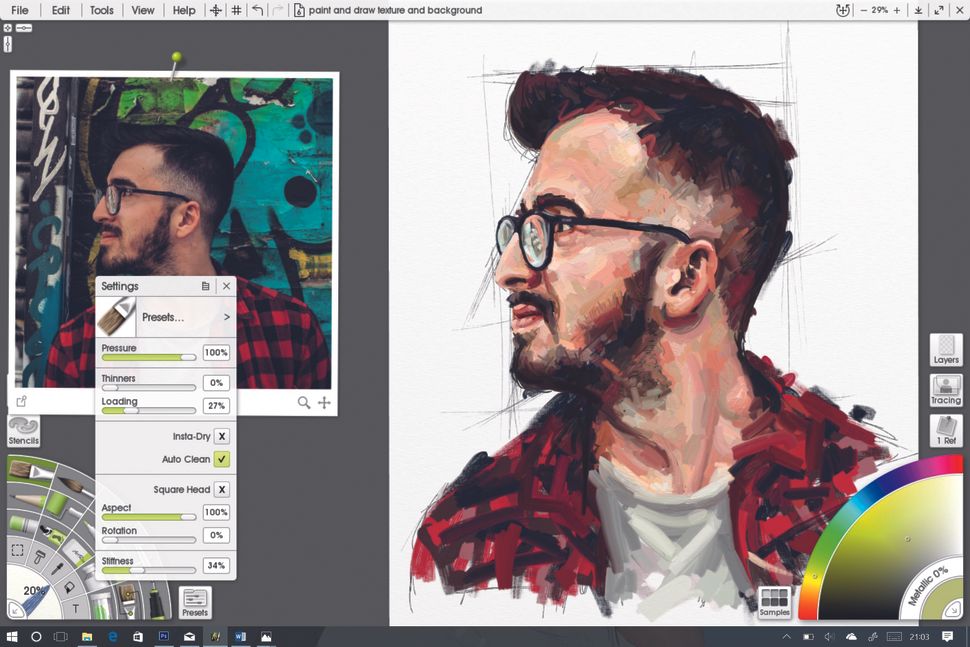
Task: Click the Stiffness slider
Action: (138, 570)
